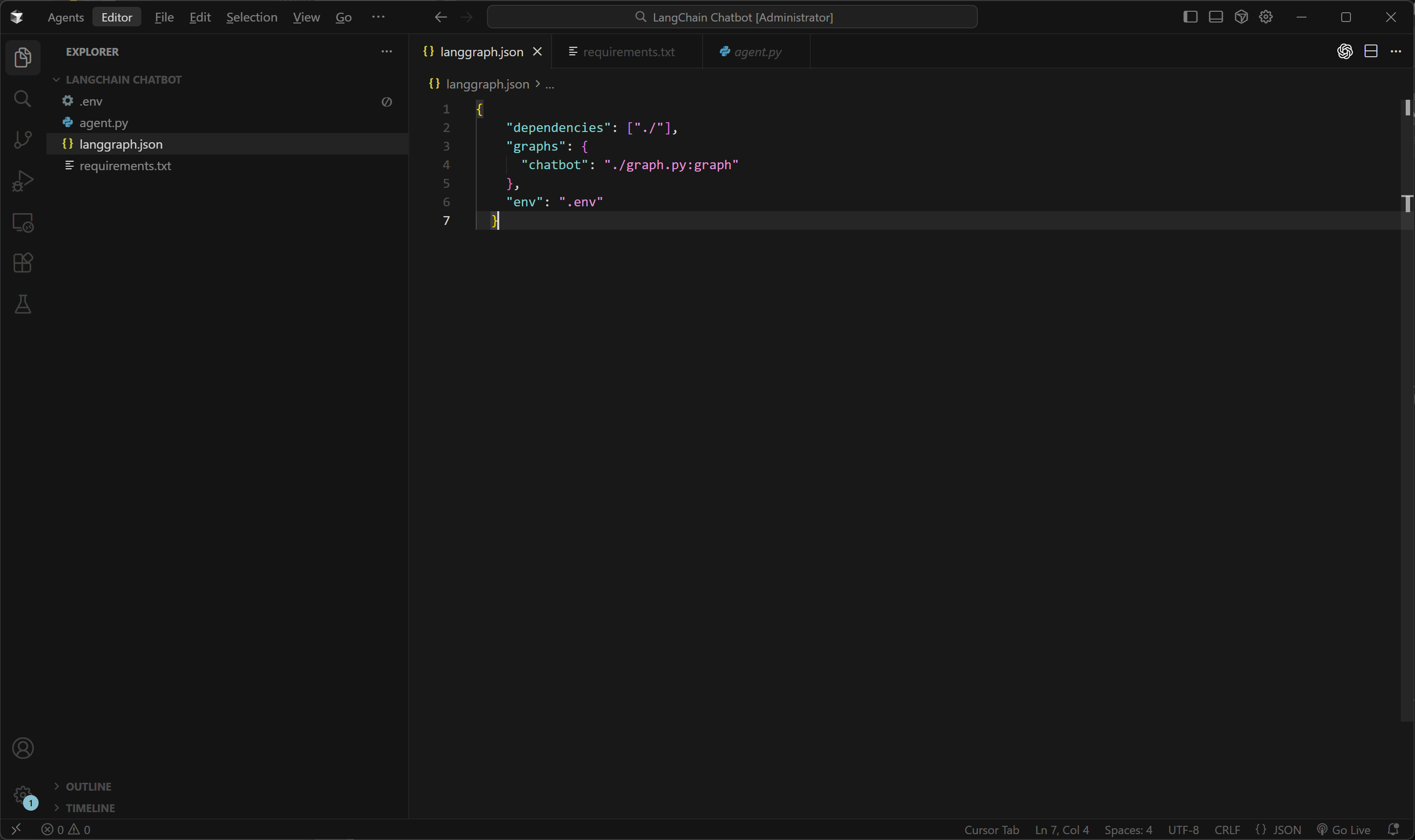This screenshot has width=1415, height=840.
Task: Click the "./graph.py:graph" string value
Action: [x=671, y=165]
